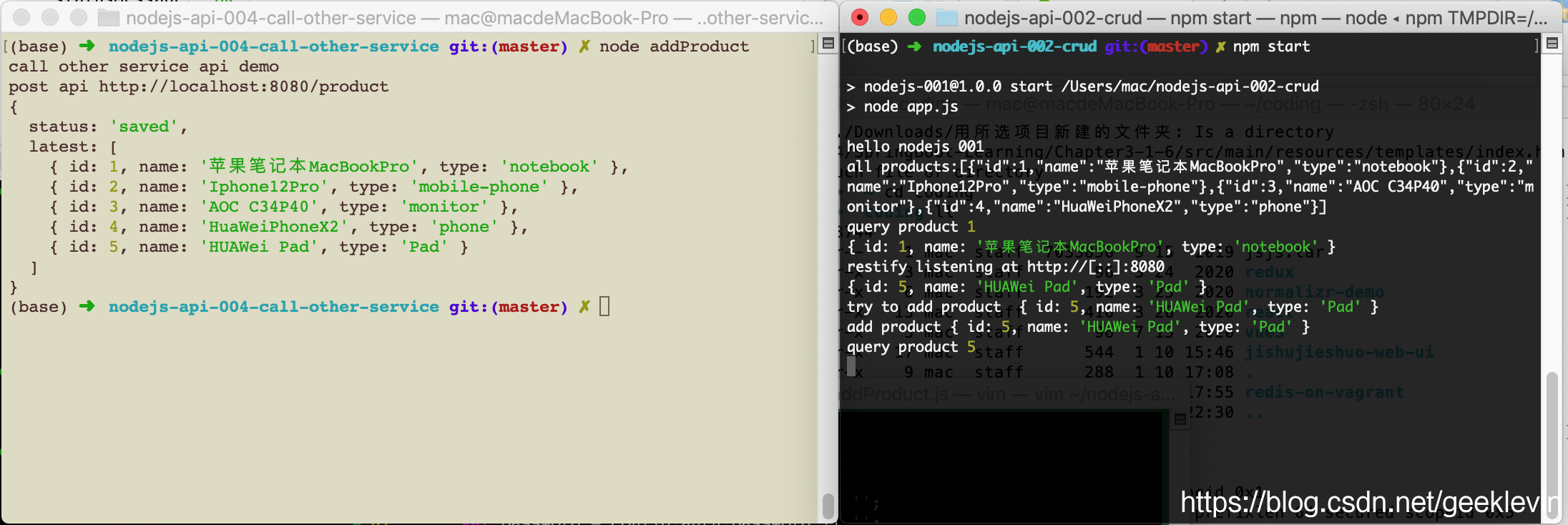Click the left terminal row with id: 1 MacBookPro

[x=338, y=167]
